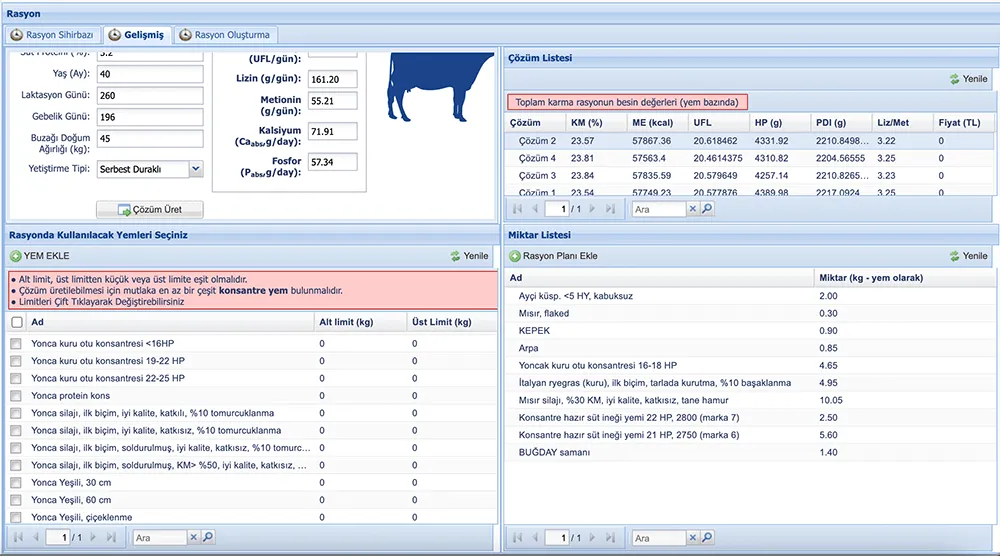Switch to the Rasyon Sihirbazı tab
1000x556 pixels.
click(52, 35)
